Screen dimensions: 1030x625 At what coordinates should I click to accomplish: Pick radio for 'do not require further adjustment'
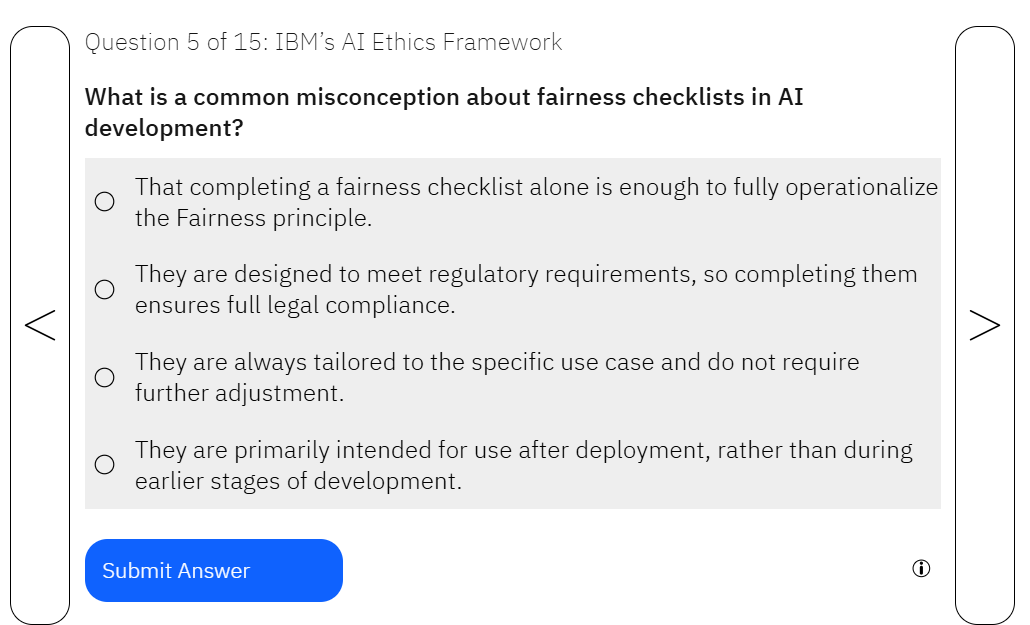104,377
